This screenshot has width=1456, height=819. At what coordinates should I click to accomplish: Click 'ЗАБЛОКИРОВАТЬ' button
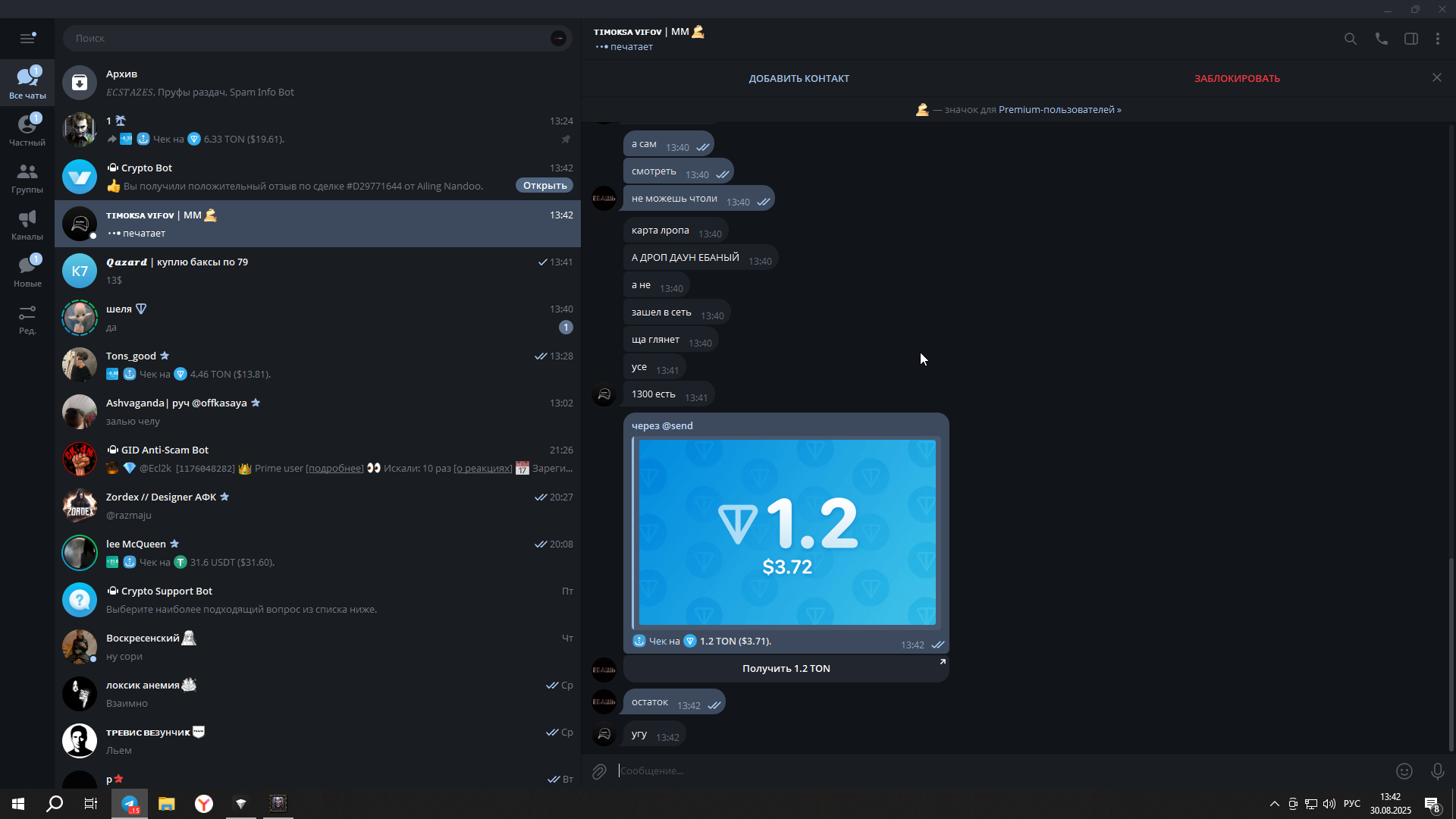click(1237, 78)
